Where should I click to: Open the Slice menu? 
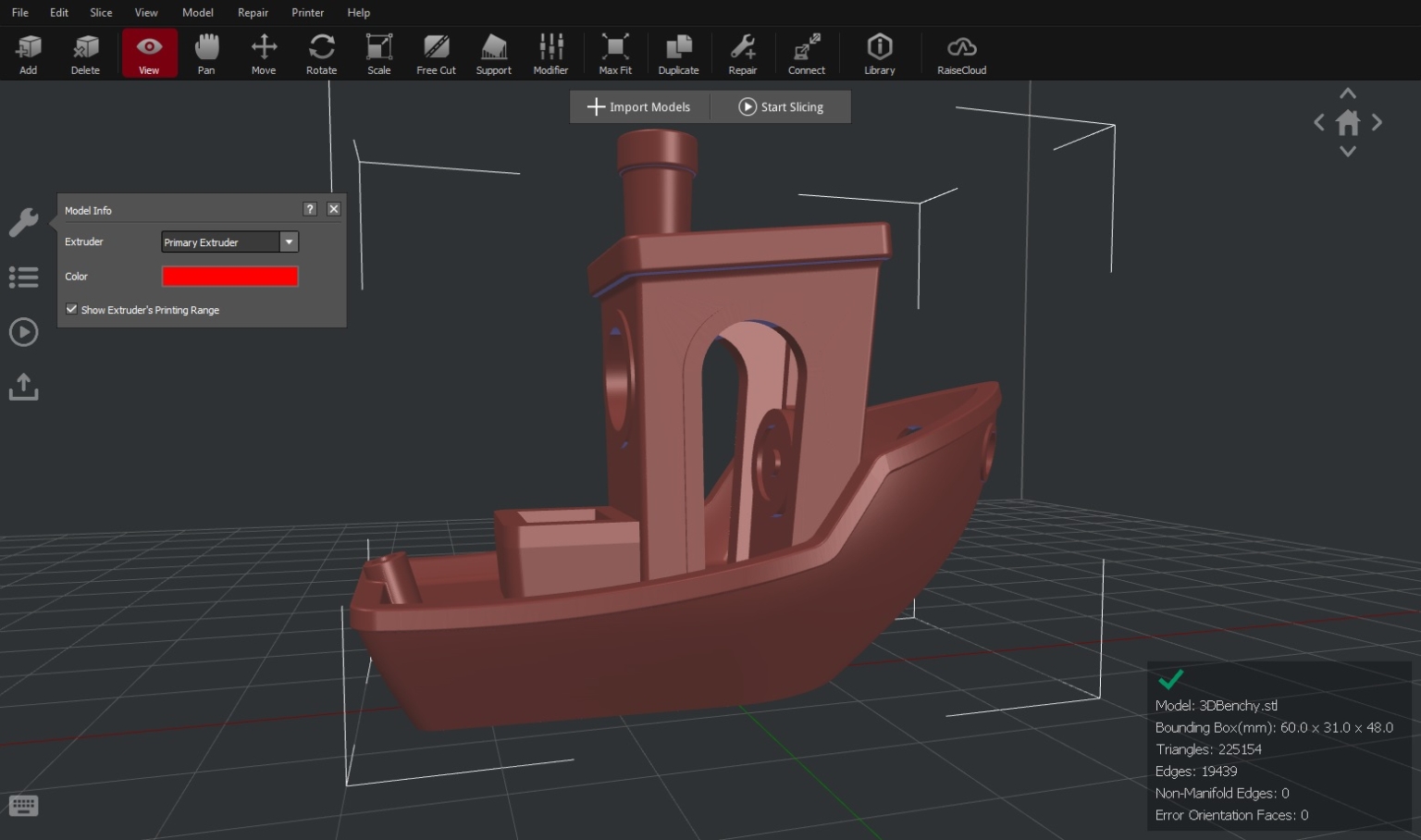[x=101, y=12]
